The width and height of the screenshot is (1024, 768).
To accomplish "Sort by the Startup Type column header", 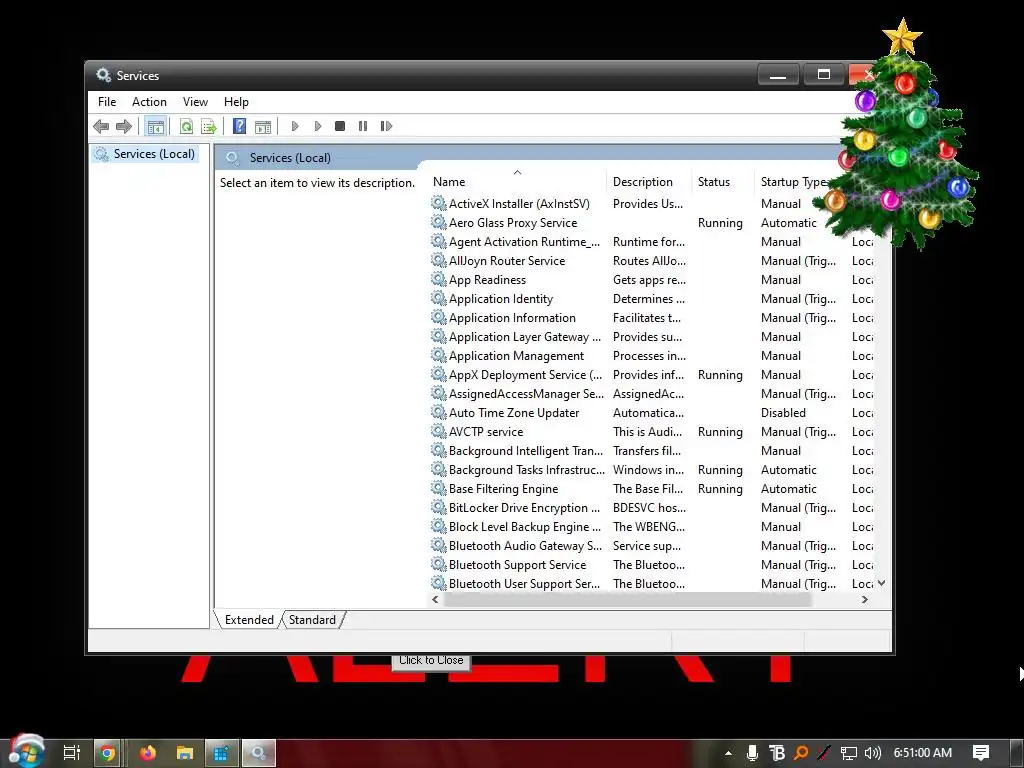I will tap(793, 182).
